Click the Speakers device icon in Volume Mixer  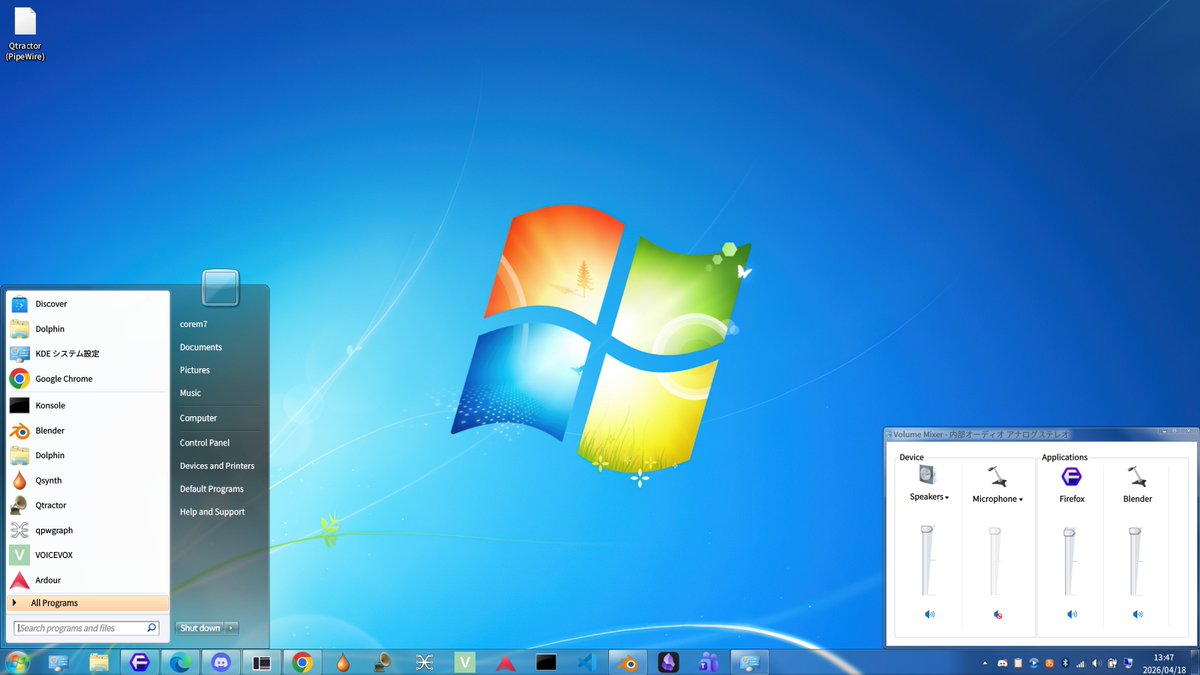pos(927,475)
